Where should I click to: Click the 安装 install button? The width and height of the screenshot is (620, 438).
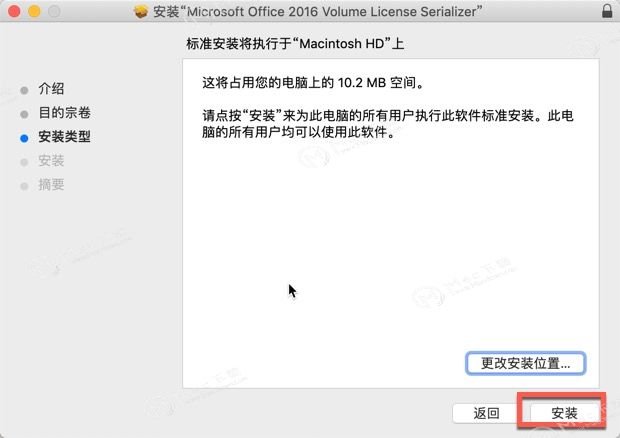click(x=564, y=413)
